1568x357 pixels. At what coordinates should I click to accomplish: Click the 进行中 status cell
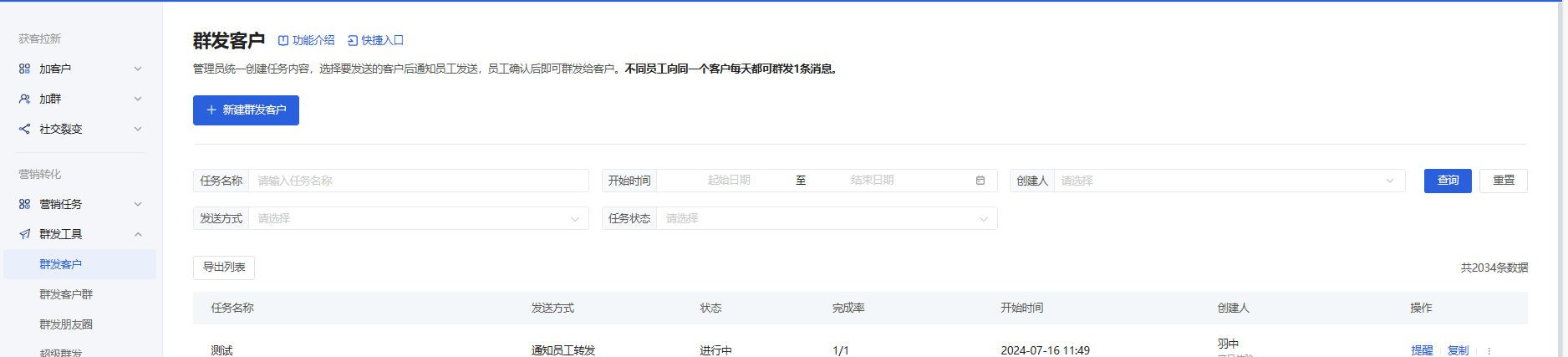[715, 351]
